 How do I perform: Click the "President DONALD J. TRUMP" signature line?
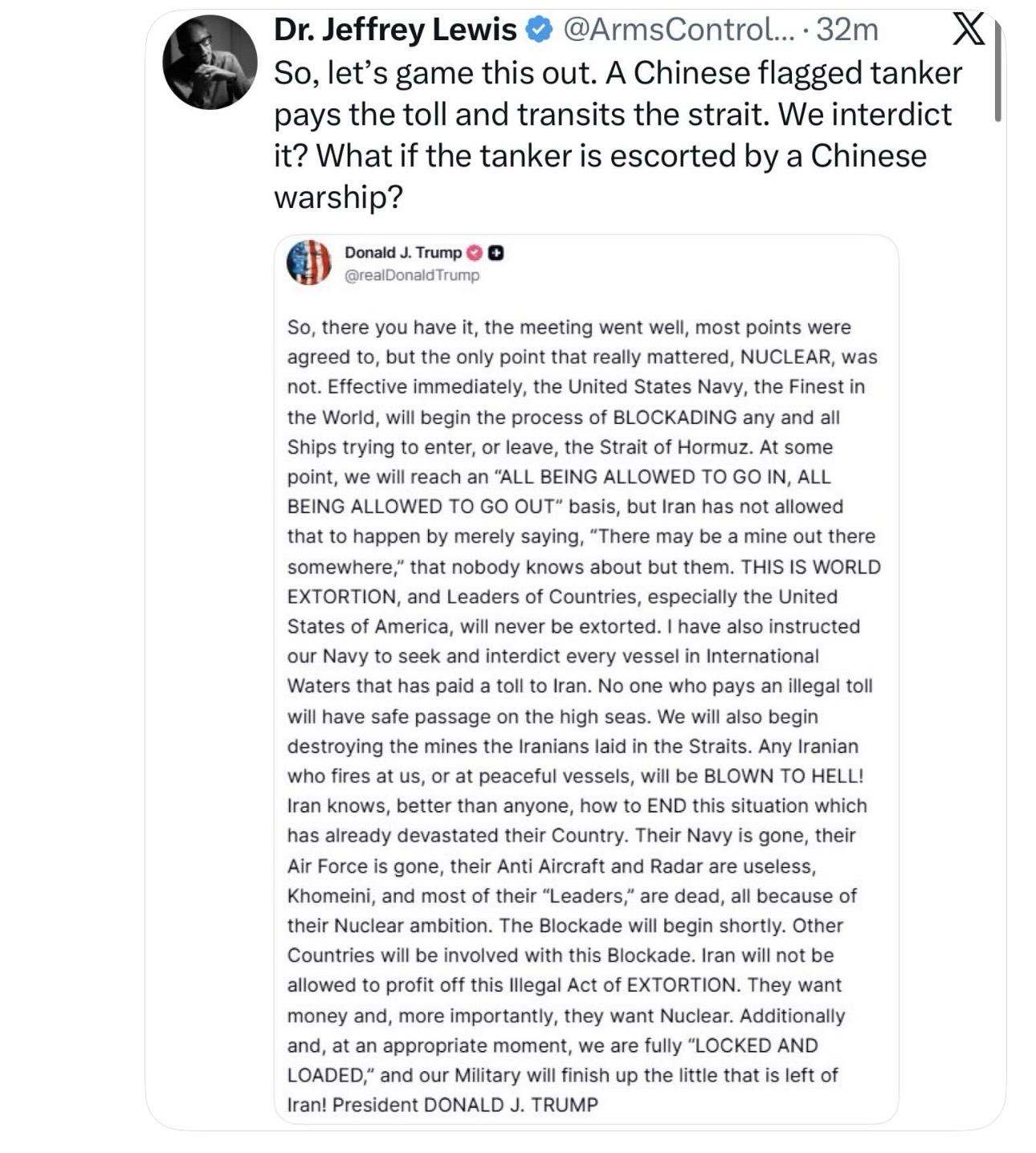click(x=465, y=1105)
